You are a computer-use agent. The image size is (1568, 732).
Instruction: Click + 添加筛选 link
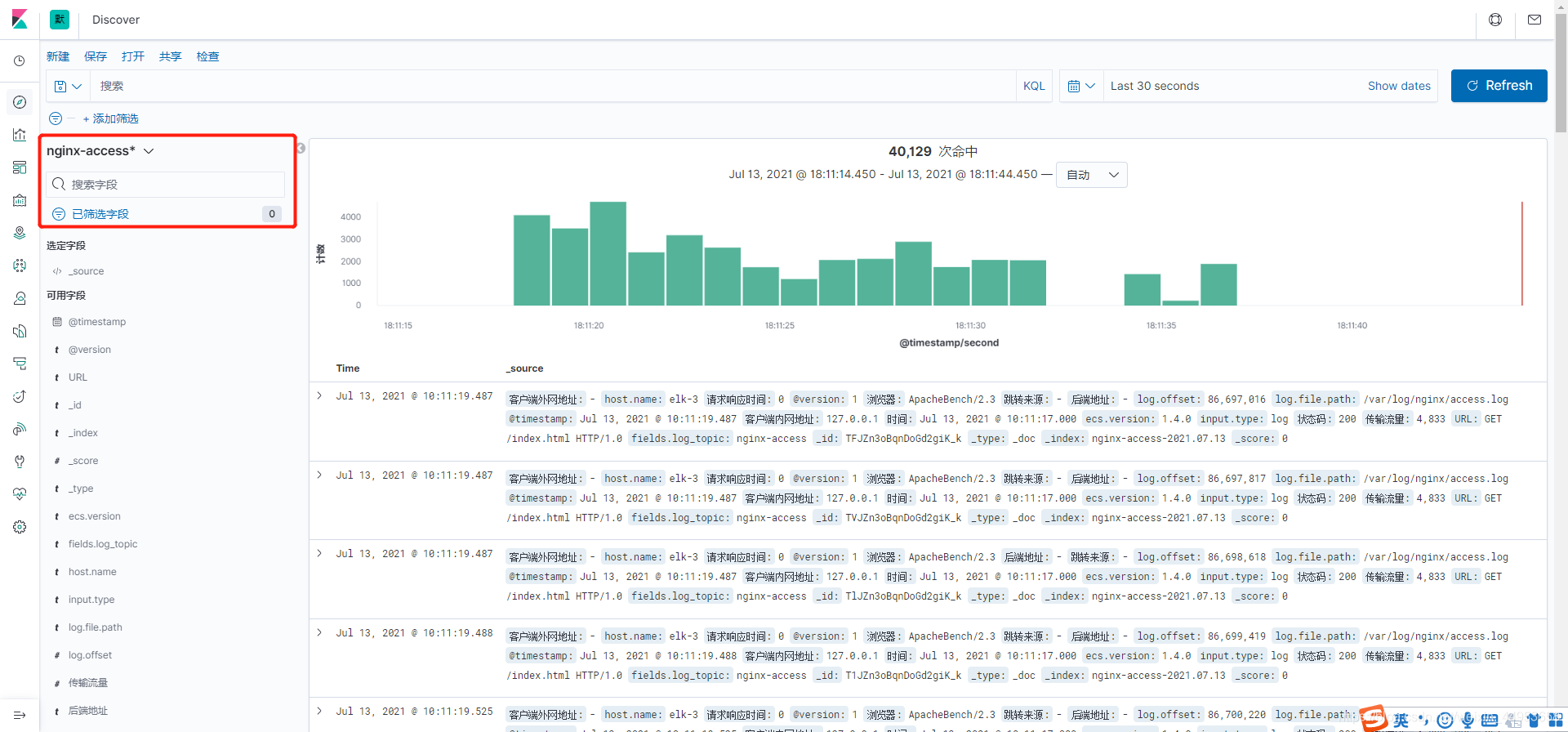tap(111, 118)
